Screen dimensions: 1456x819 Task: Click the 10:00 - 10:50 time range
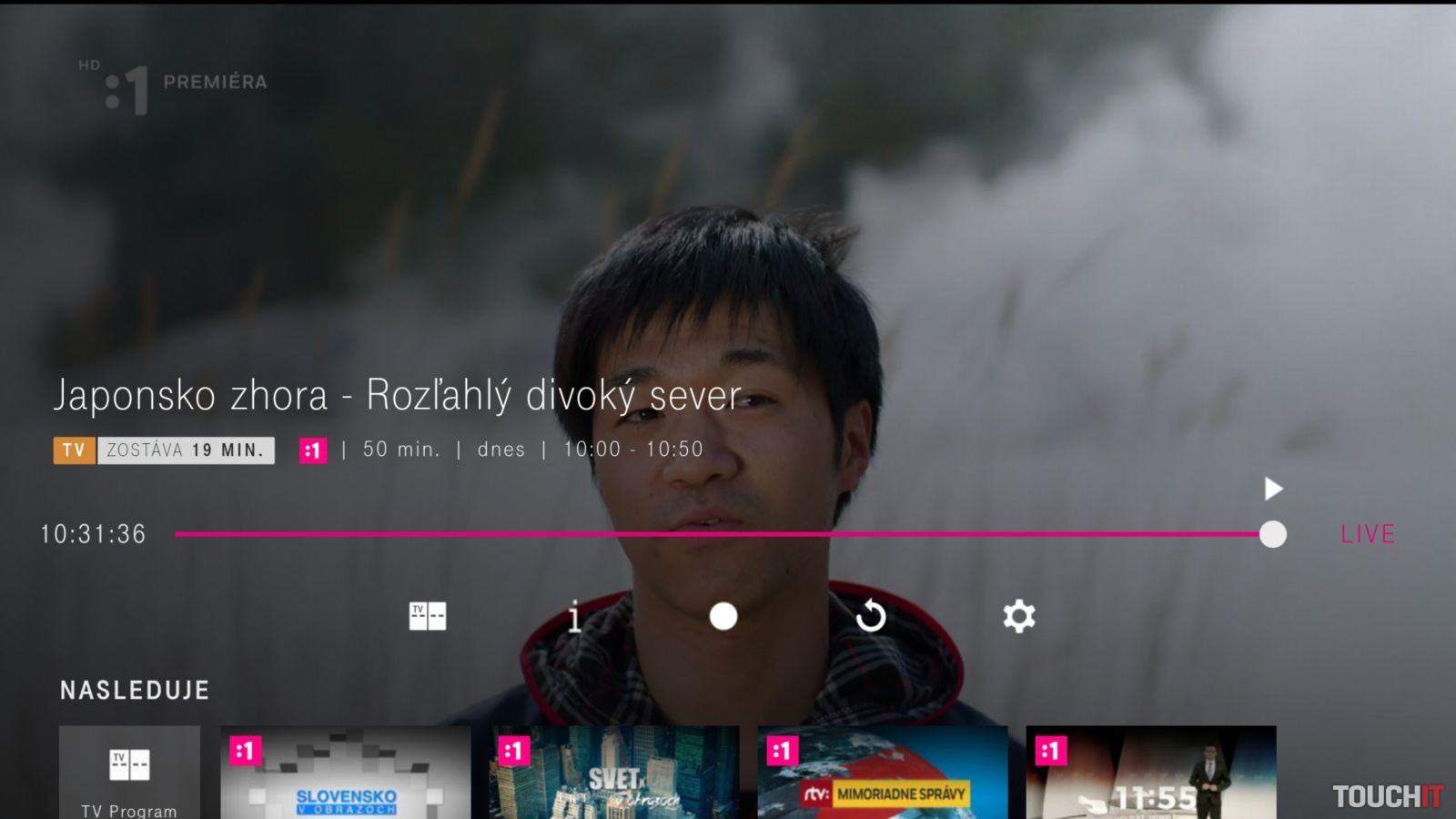point(633,450)
